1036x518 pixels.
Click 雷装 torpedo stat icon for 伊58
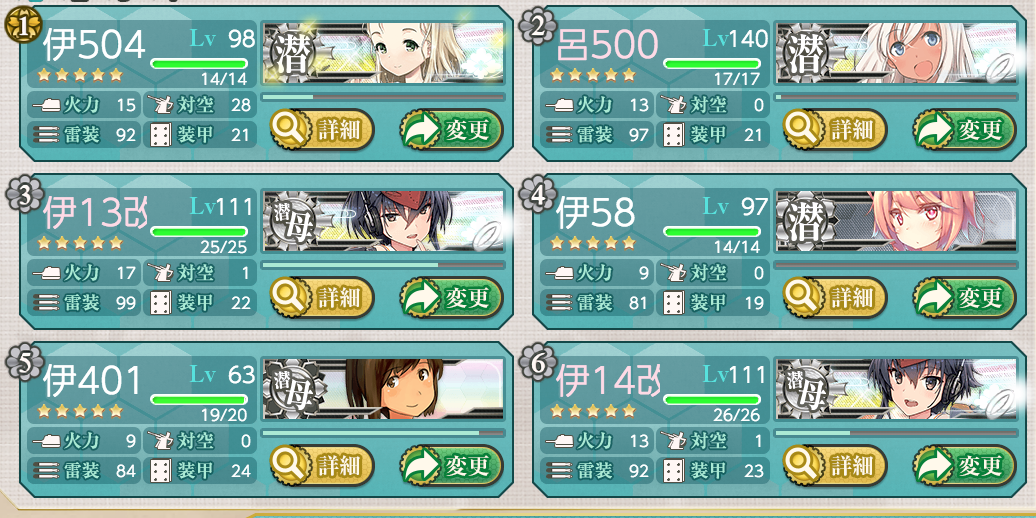point(559,304)
